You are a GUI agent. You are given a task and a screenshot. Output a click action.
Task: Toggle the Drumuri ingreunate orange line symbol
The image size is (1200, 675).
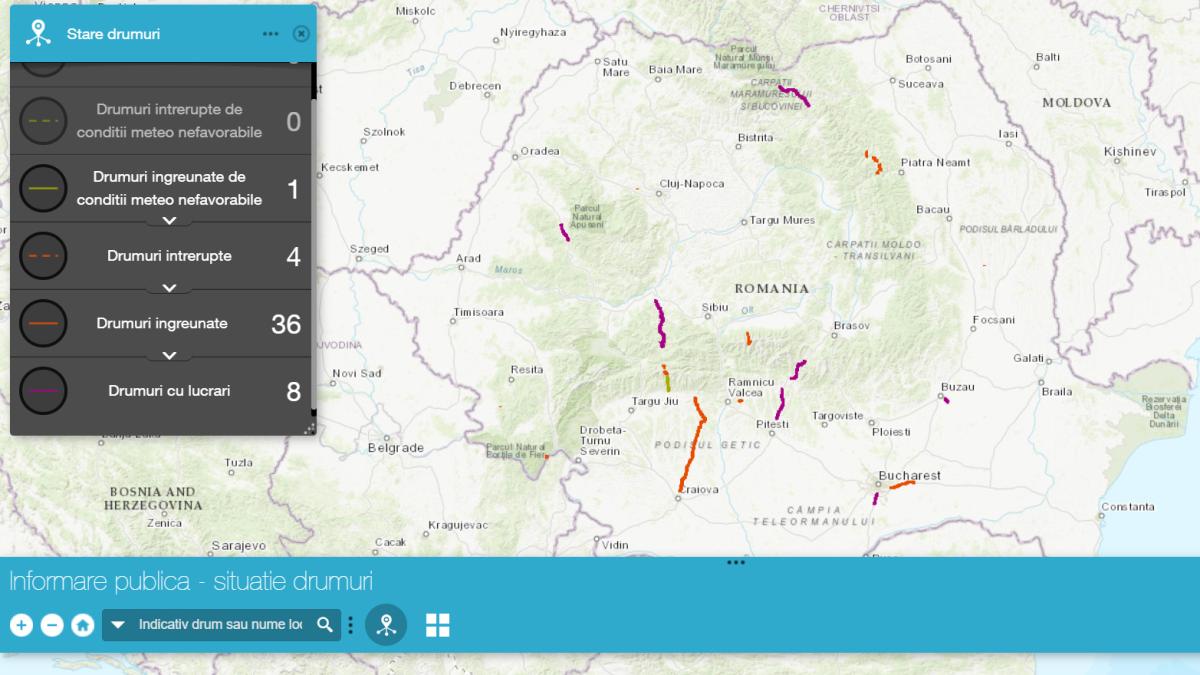tap(43, 323)
